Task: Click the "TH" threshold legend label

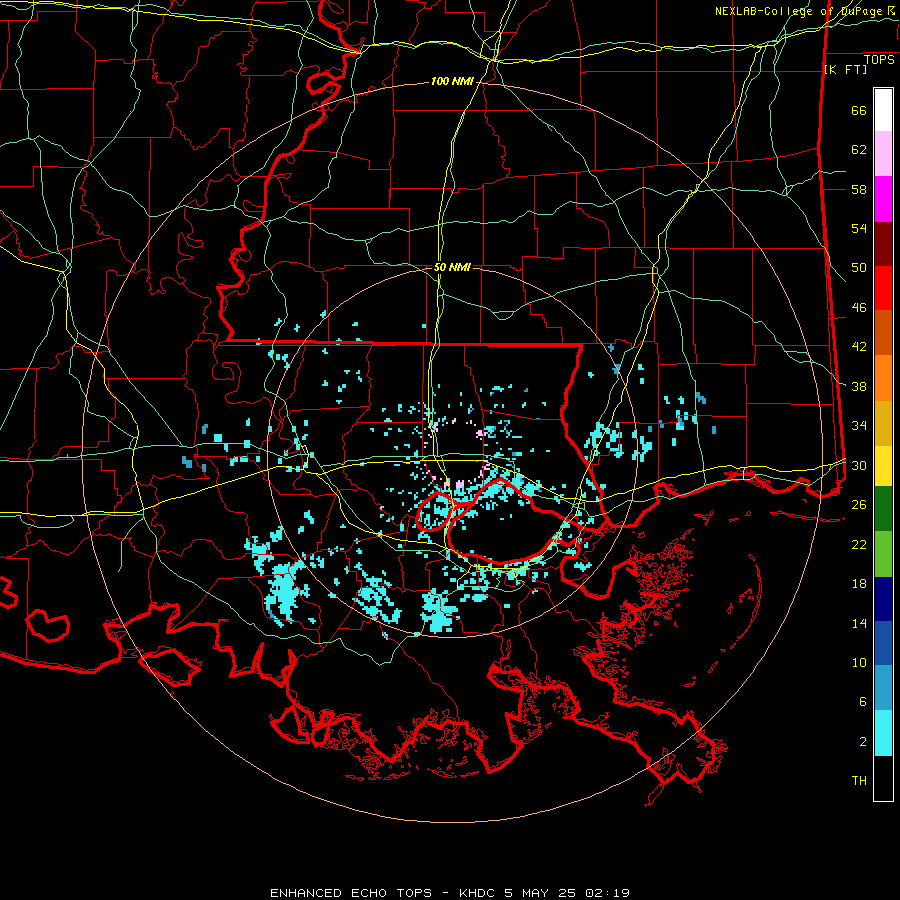Action: [x=859, y=781]
